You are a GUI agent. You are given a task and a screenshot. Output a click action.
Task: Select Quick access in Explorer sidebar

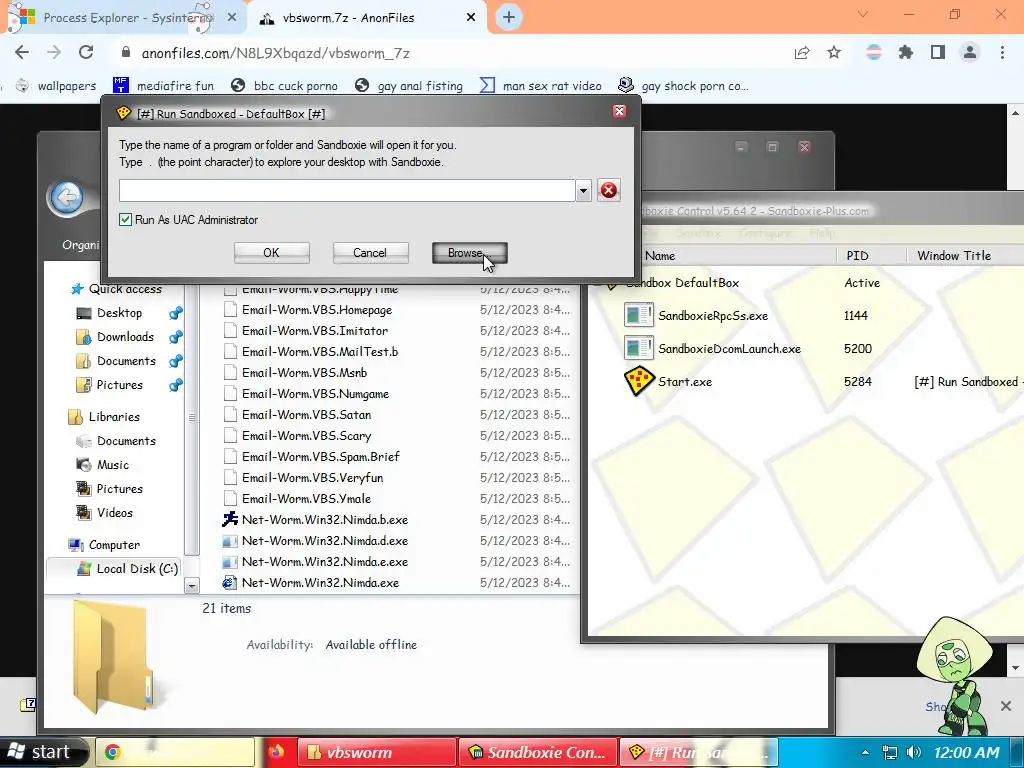pos(116,289)
